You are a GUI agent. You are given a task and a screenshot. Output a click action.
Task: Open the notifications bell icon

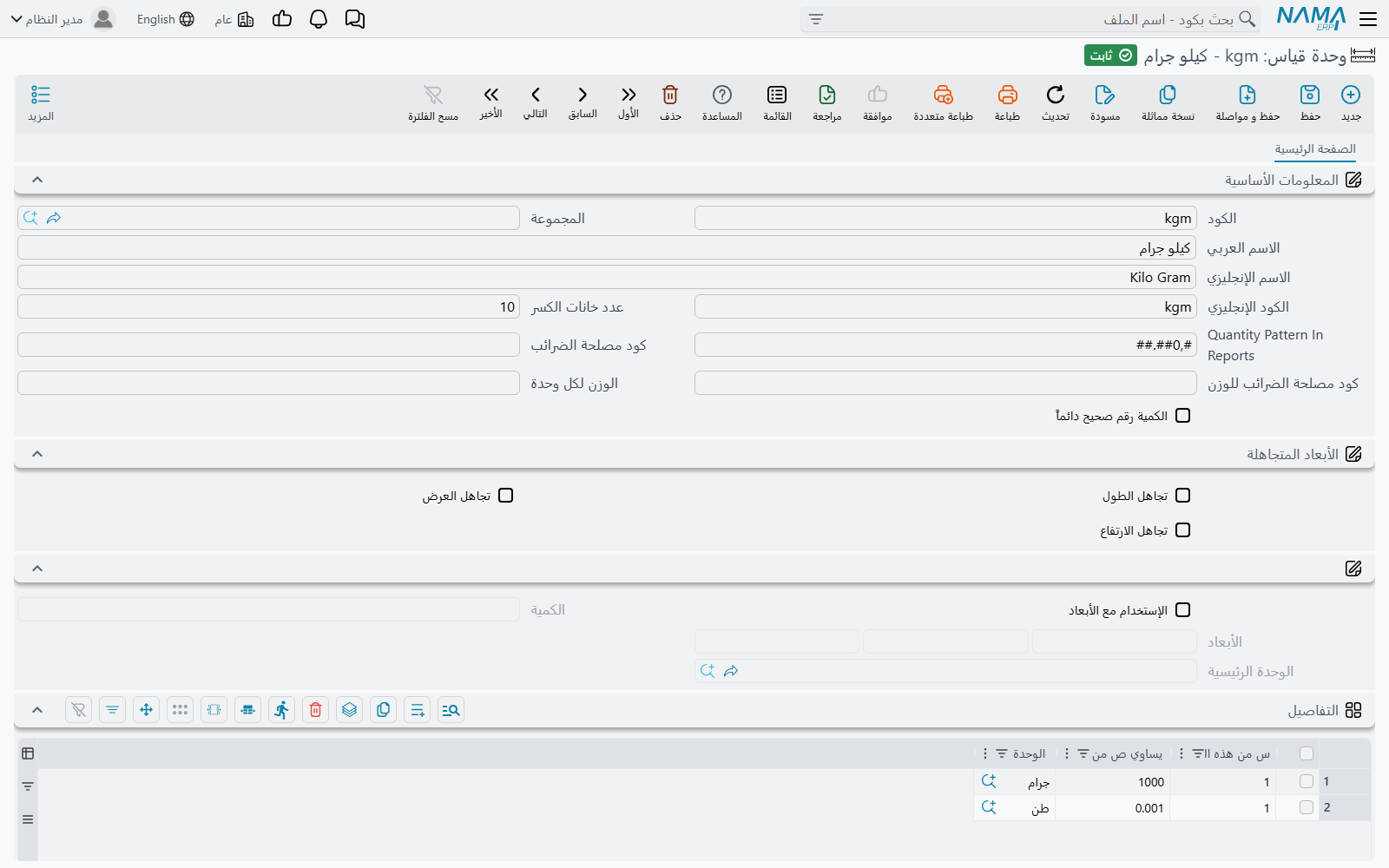[x=319, y=19]
